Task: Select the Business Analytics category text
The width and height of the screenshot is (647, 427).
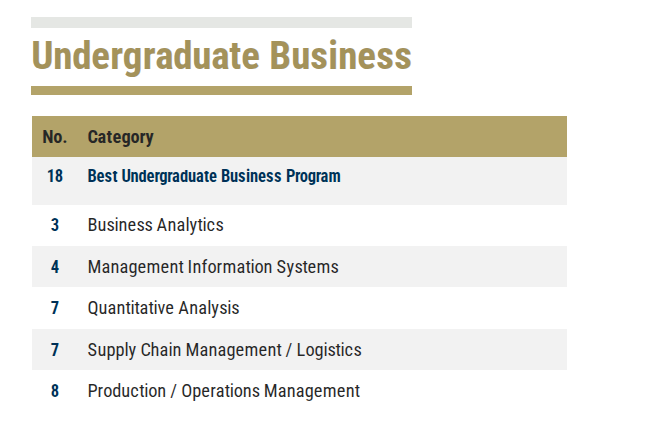Action: pyautogui.click(x=156, y=225)
